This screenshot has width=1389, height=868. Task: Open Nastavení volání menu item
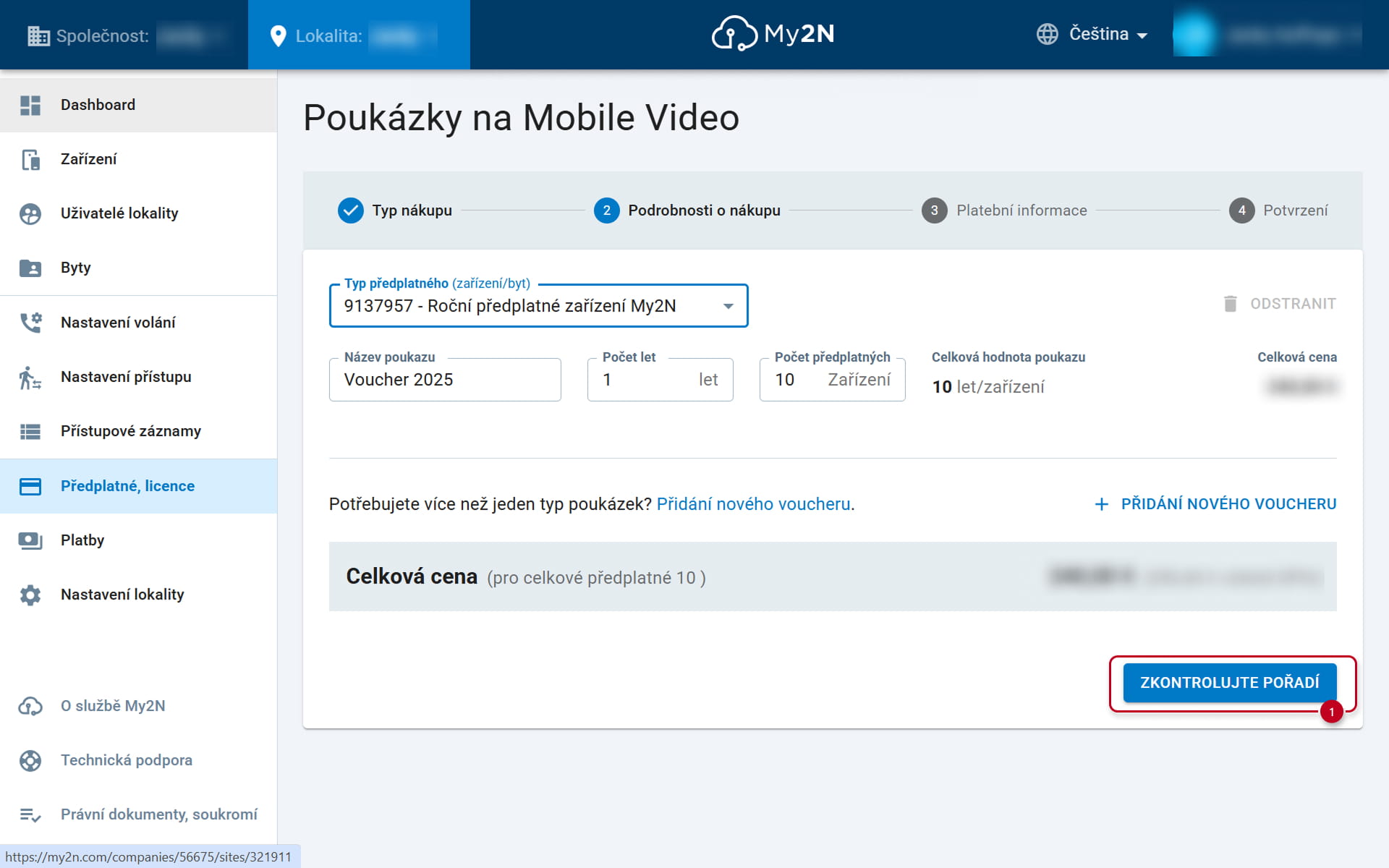pos(138,323)
